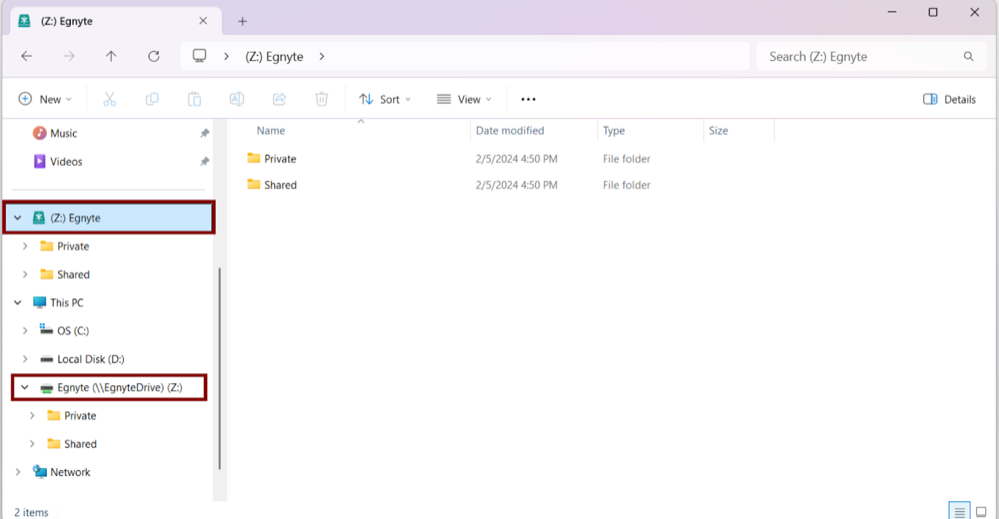999x519 pixels.
Task: Click the search magnifier icon
Action: click(x=968, y=57)
